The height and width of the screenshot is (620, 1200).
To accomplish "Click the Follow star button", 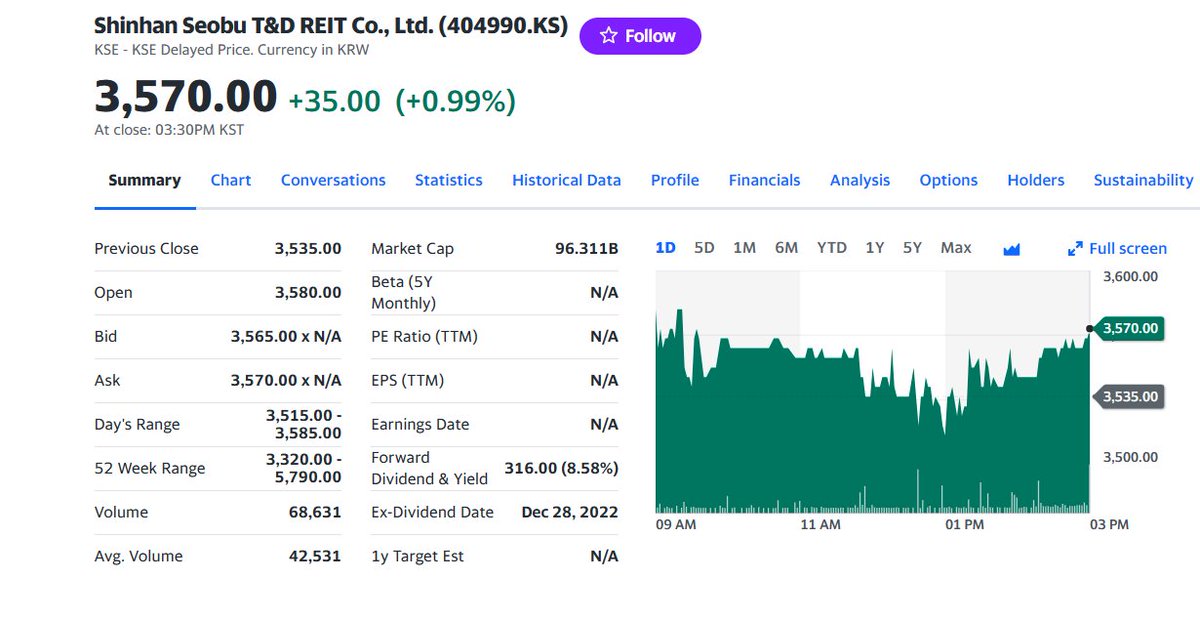I will pyautogui.click(x=640, y=36).
